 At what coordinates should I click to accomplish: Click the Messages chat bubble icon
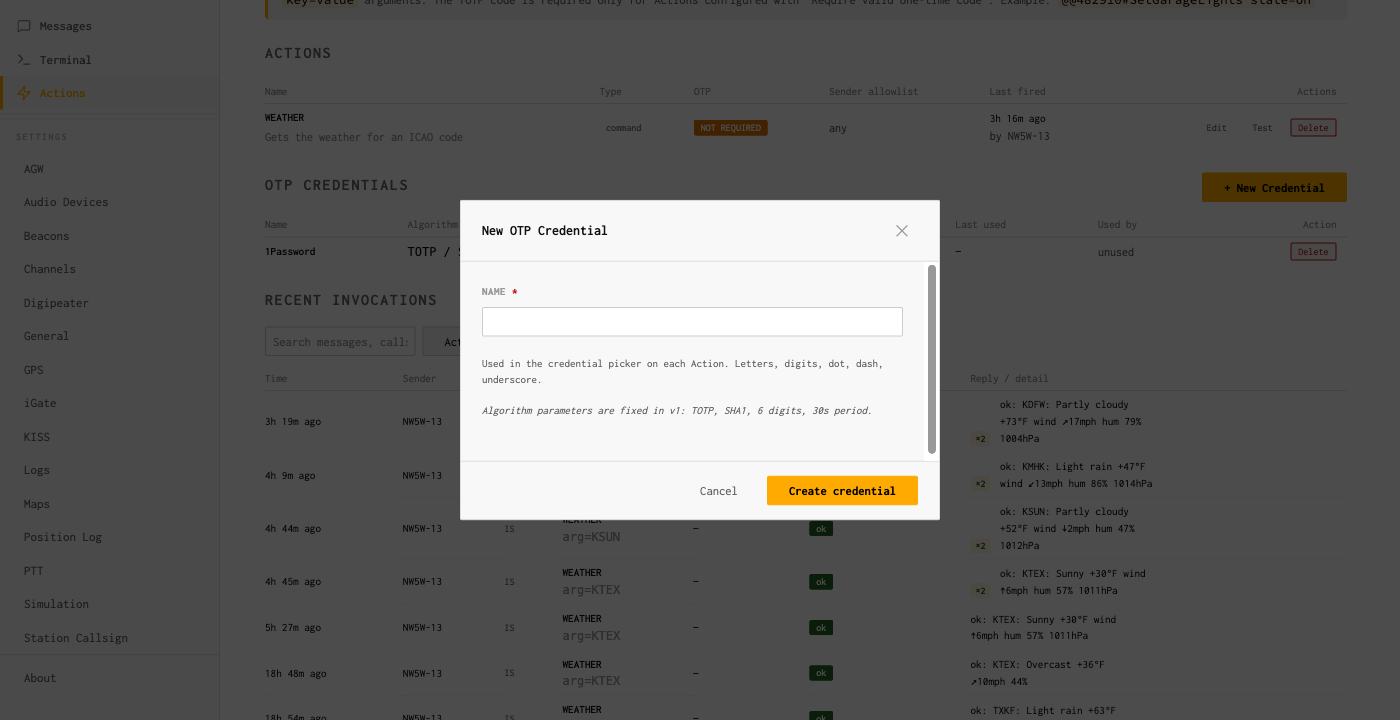[x=24, y=26]
